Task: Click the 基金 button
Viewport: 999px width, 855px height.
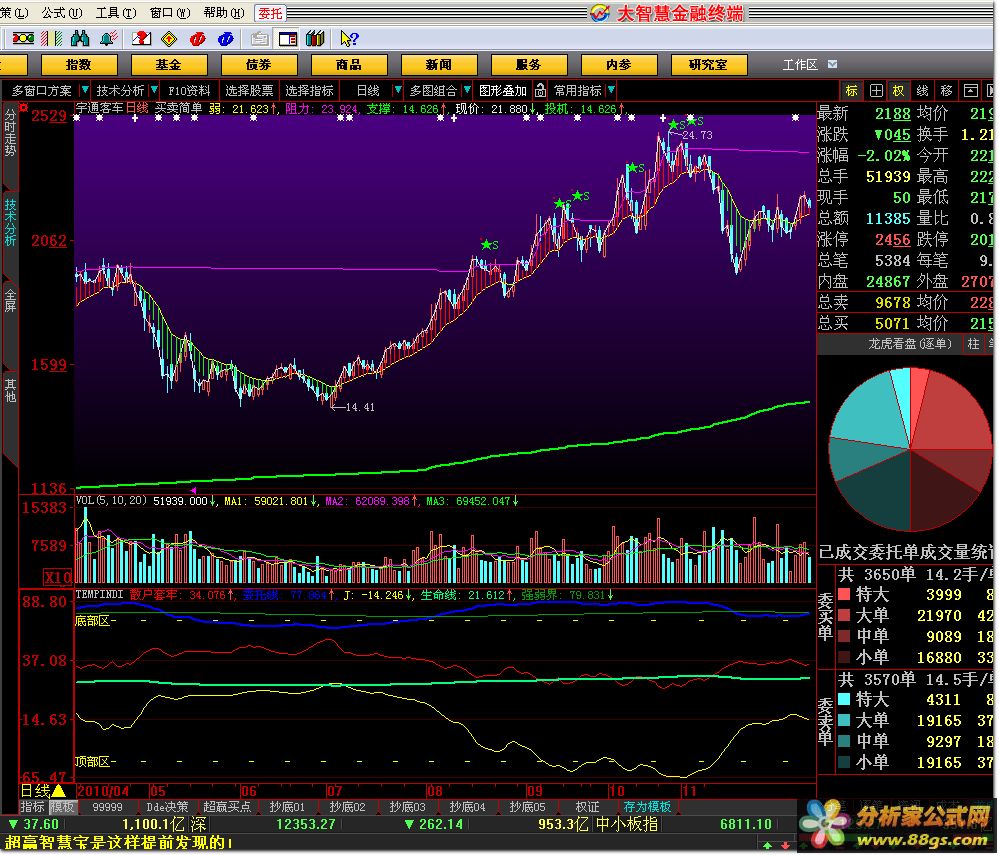Action: coord(169,64)
